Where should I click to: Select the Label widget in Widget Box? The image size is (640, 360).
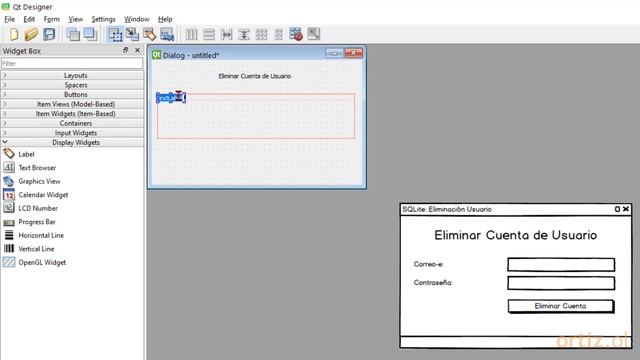pos(26,154)
